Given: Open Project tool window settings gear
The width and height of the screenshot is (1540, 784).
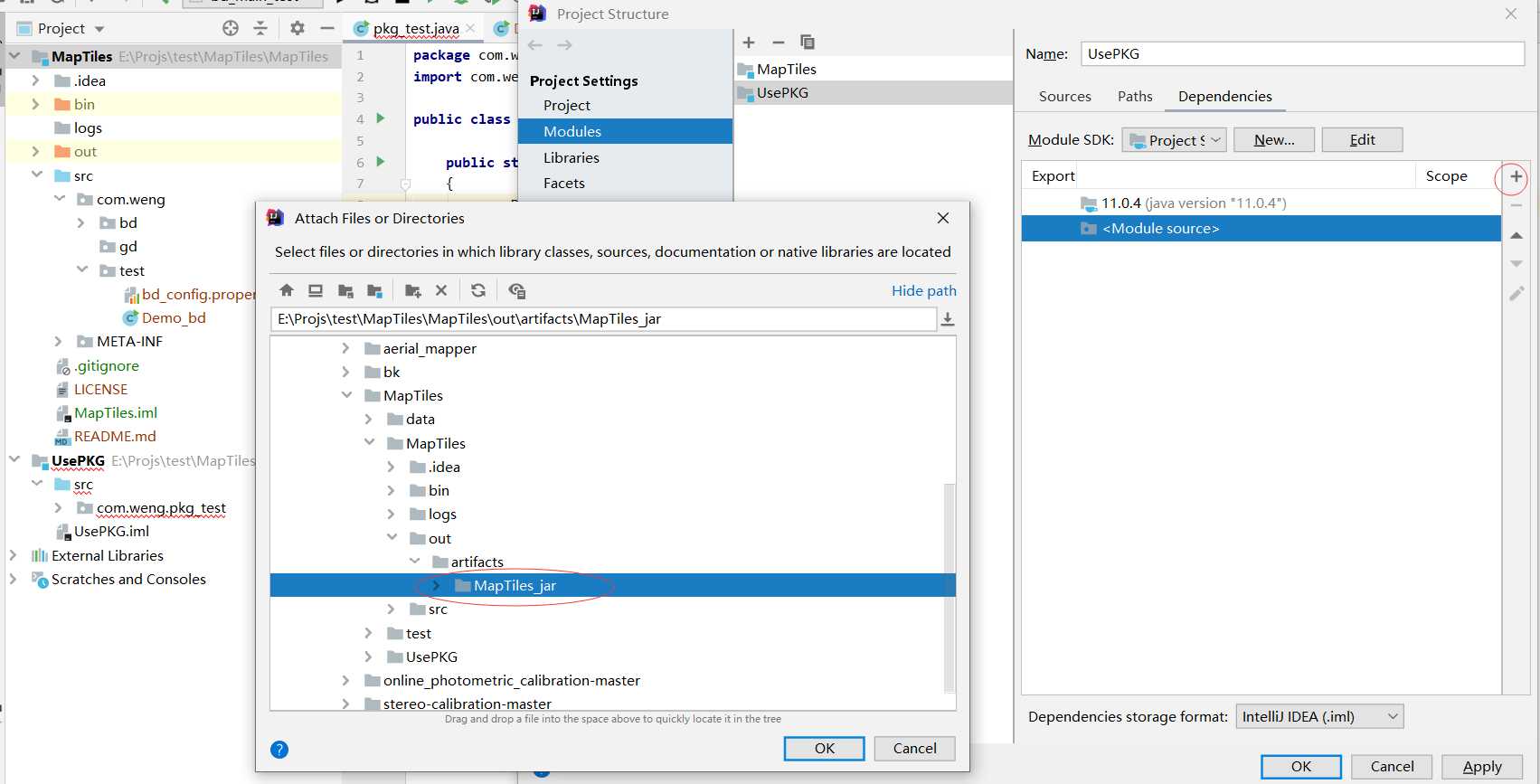Looking at the screenshot, I should 297,28.
